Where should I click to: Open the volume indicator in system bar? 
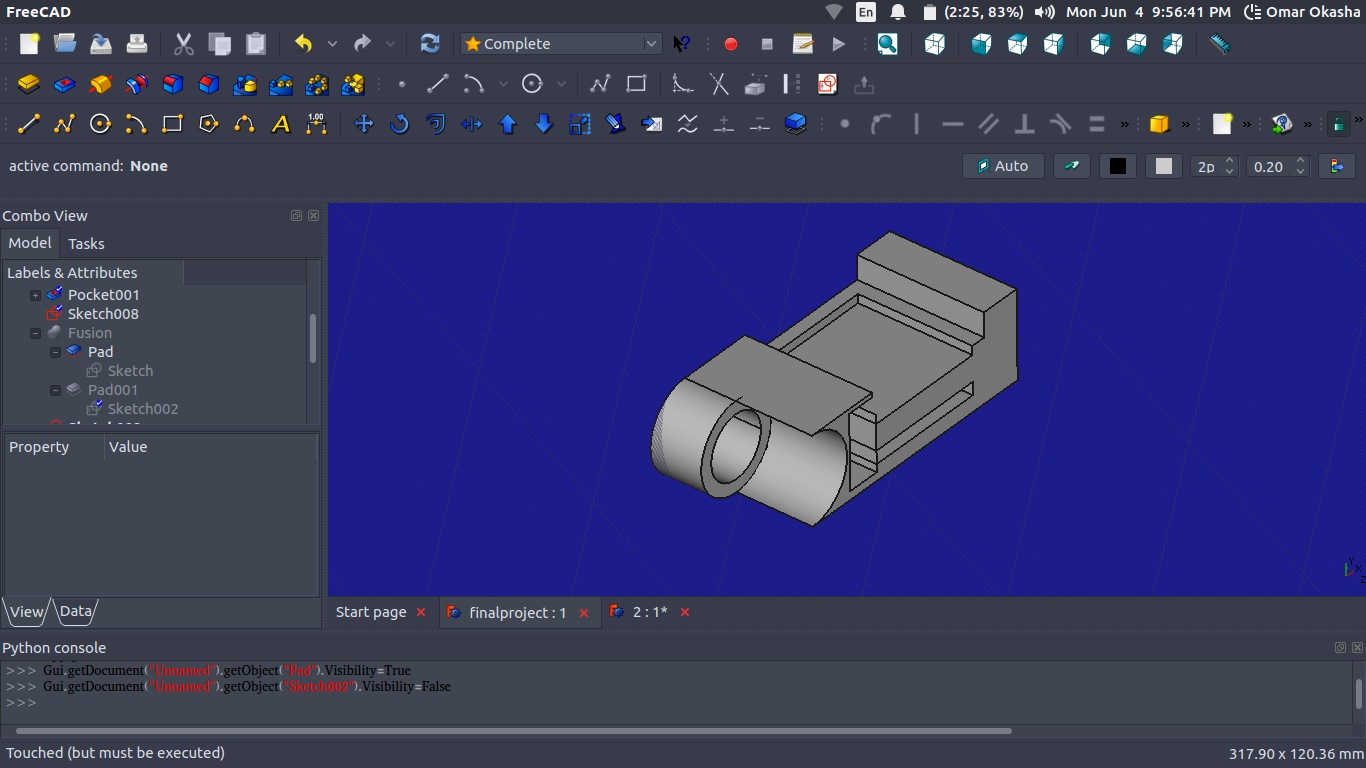(x=1044, y=12)
